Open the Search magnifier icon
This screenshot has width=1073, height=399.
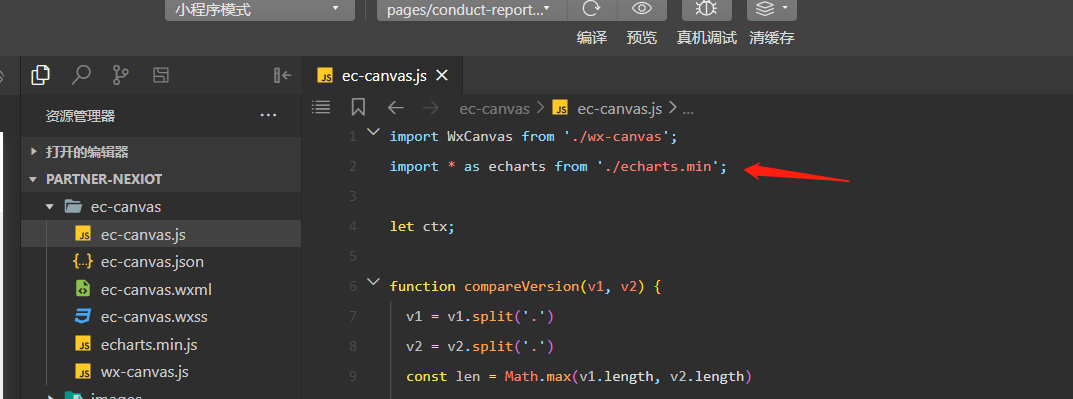tap(81, 75)
